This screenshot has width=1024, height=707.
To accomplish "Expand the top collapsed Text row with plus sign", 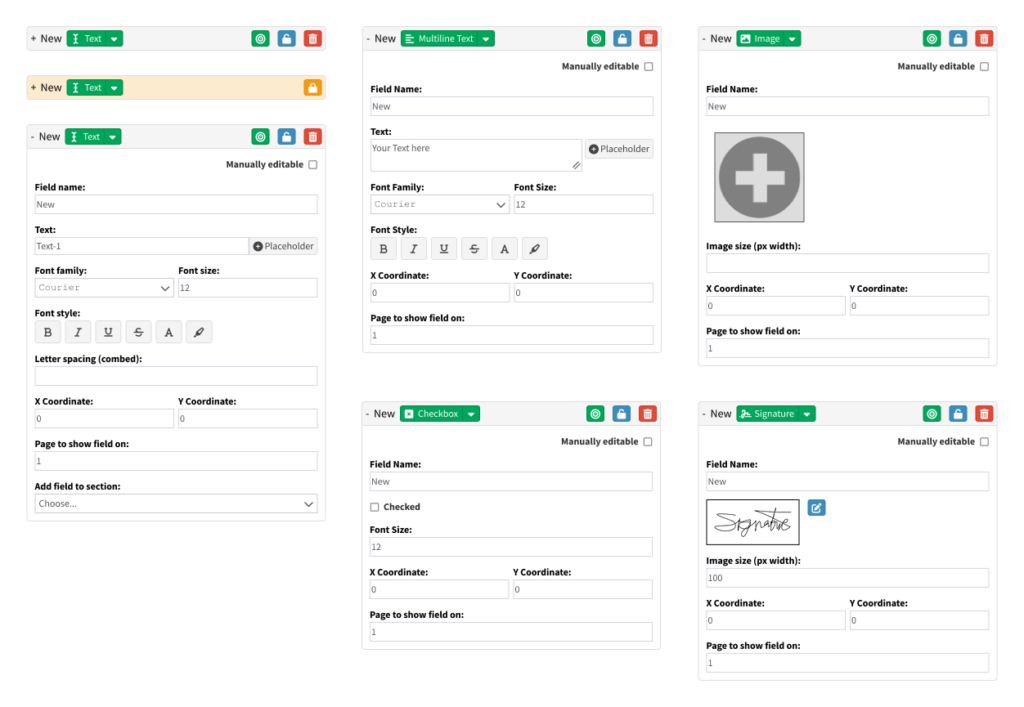I will coord(33,39).
